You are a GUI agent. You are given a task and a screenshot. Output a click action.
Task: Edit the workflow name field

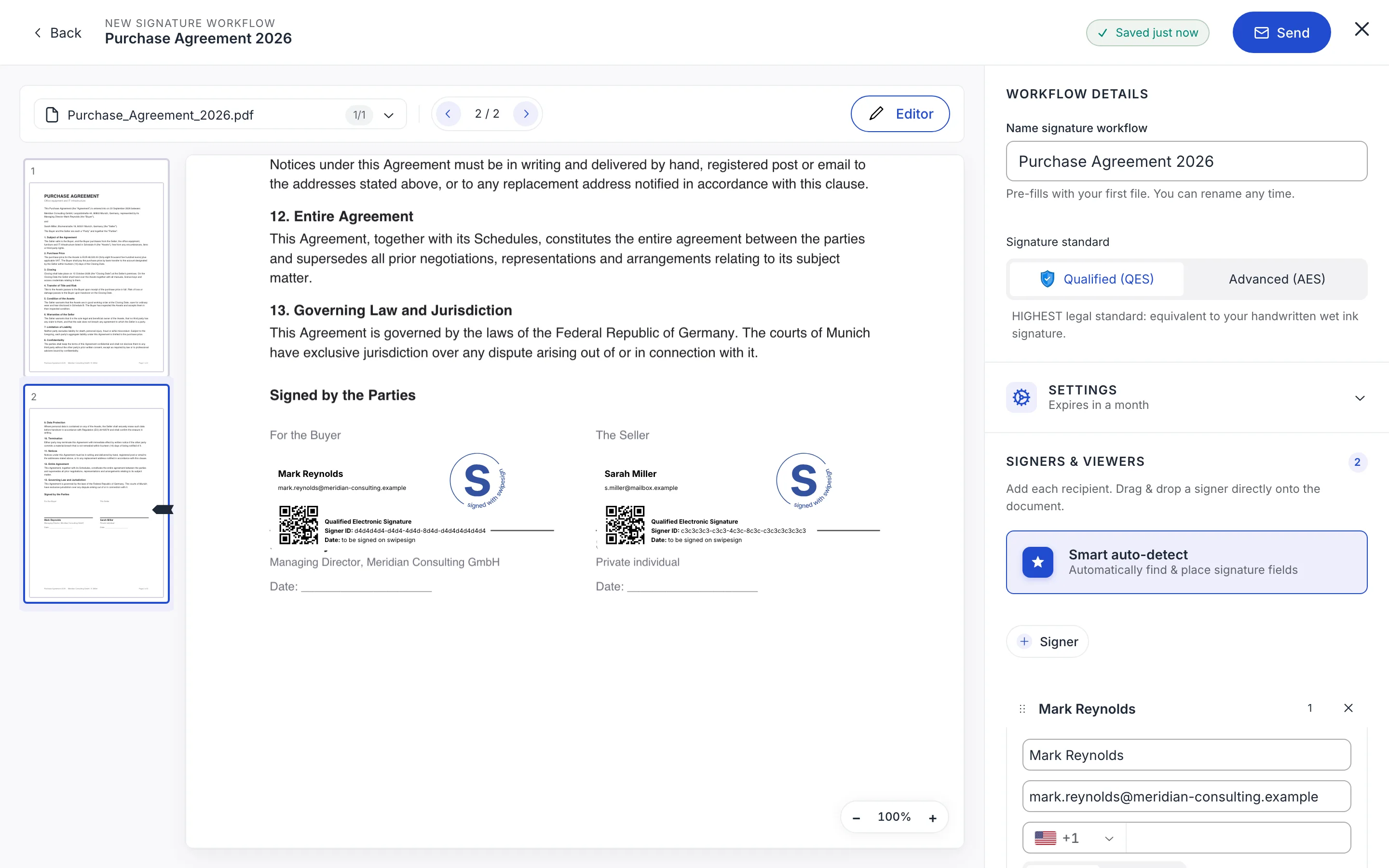pos(1186,162)
